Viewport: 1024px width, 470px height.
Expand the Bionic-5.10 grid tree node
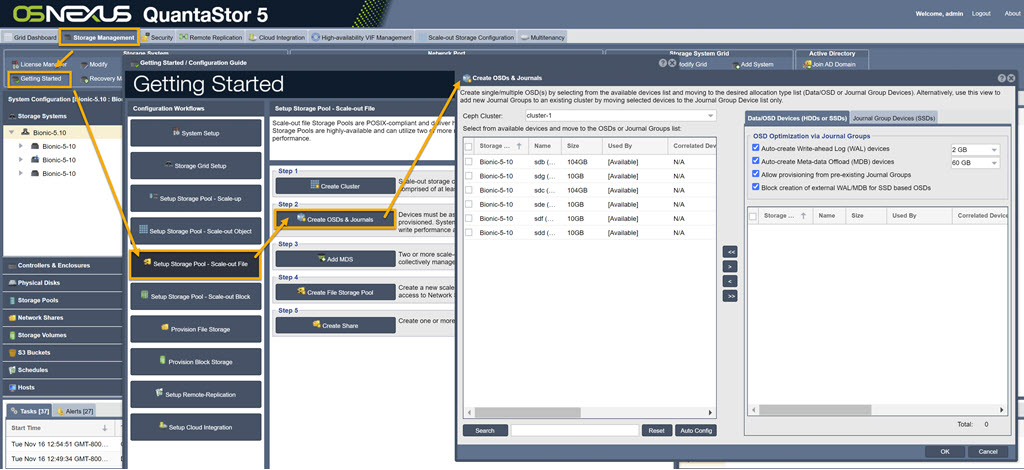tap(12, 132)
